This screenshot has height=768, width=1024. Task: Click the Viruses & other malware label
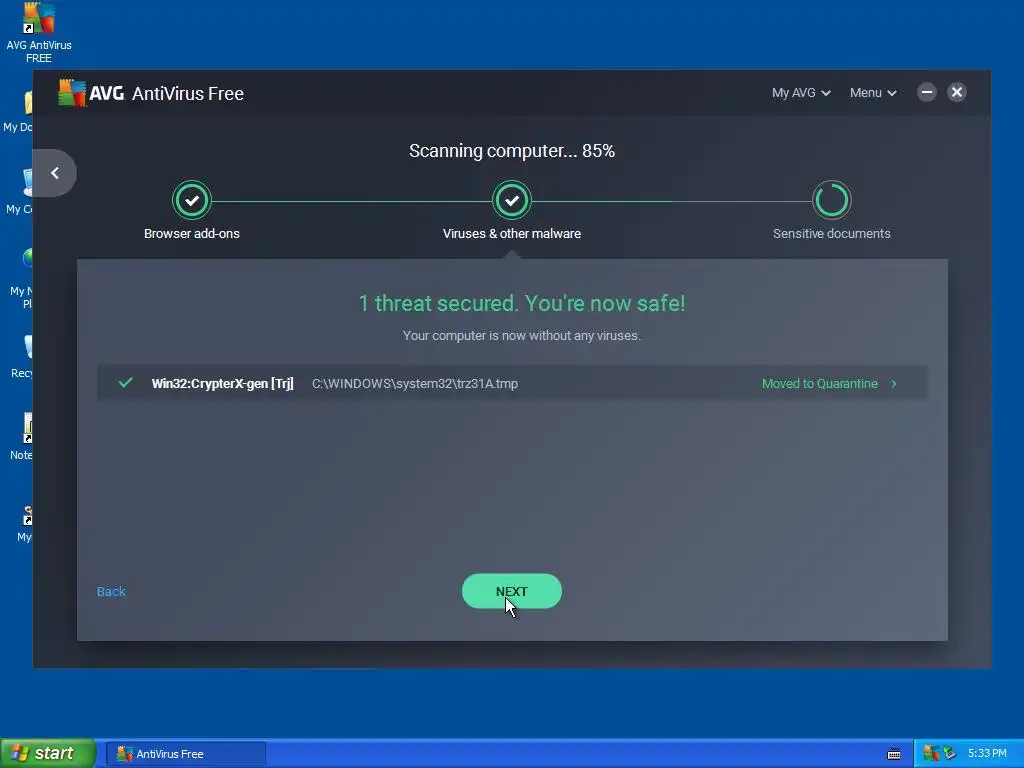512,234
